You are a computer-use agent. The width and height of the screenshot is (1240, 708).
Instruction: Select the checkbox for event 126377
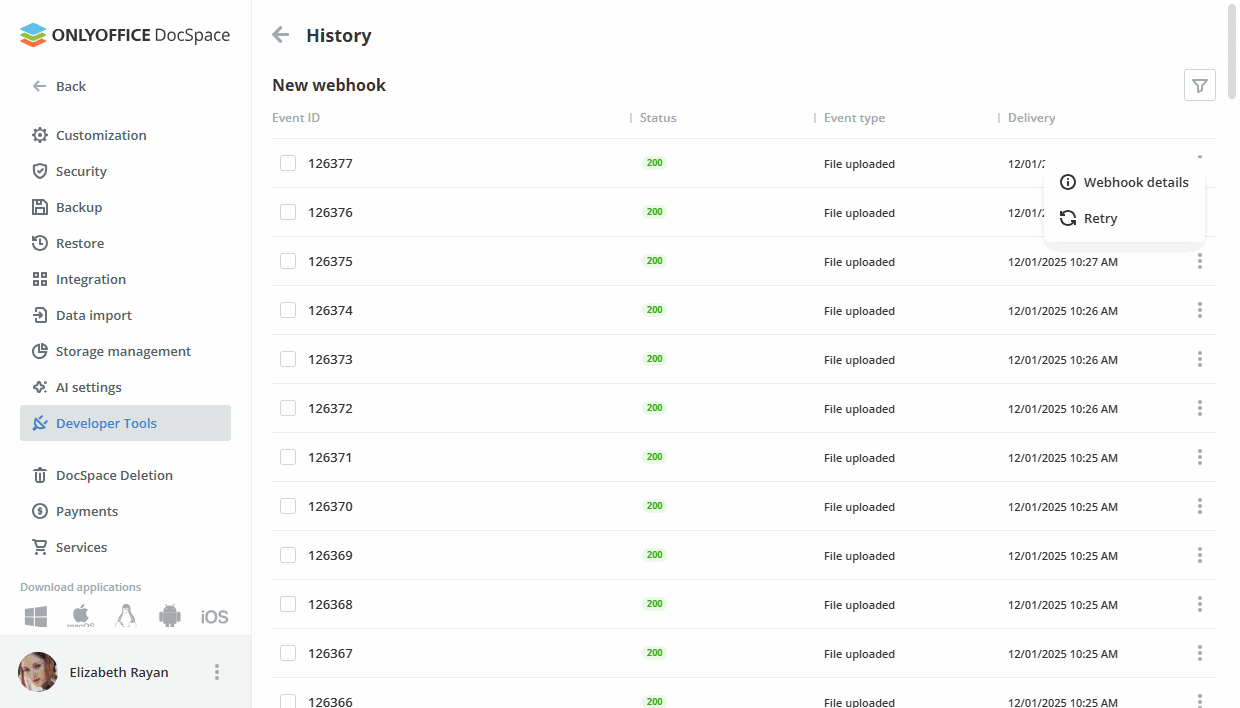[x=288, y=162]
